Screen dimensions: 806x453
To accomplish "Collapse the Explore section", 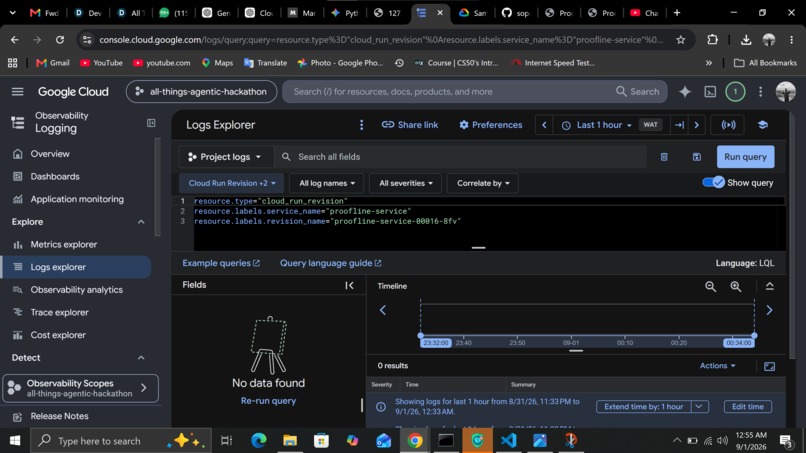I will (x=141, y=222).
